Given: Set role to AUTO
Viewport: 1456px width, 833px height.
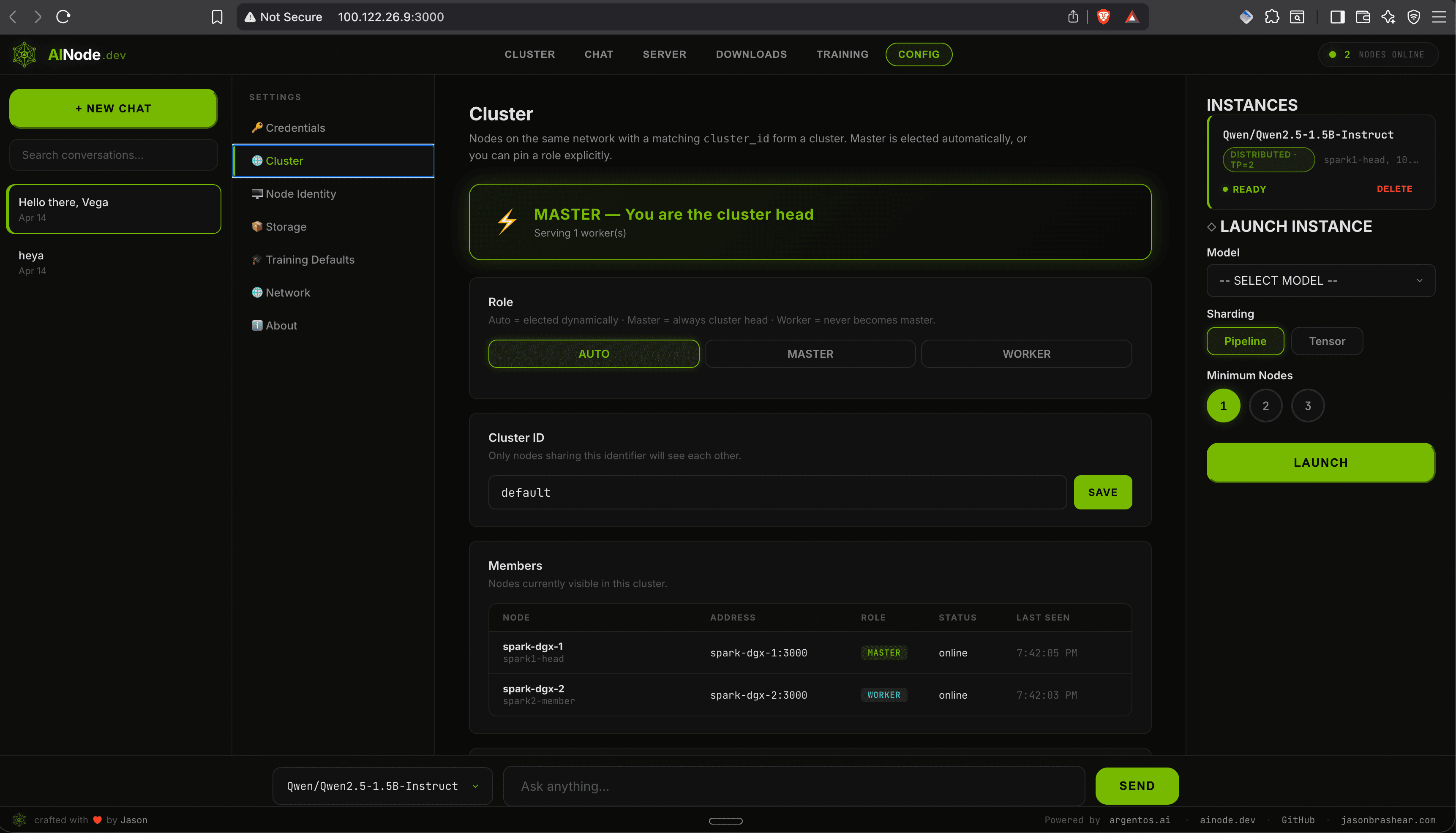Looking at the screenshot, I should (x=593, y=354).
